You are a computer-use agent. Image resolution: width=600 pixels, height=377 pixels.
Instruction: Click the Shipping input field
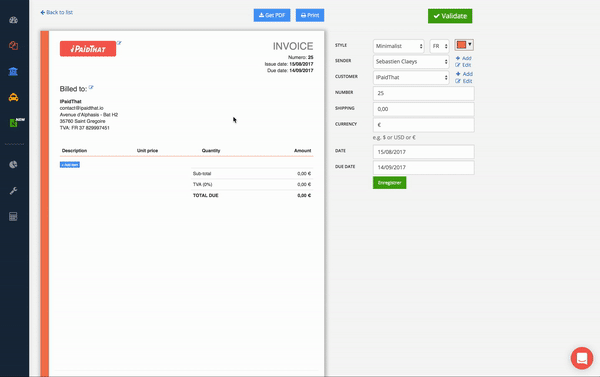(x=424, y=109)
